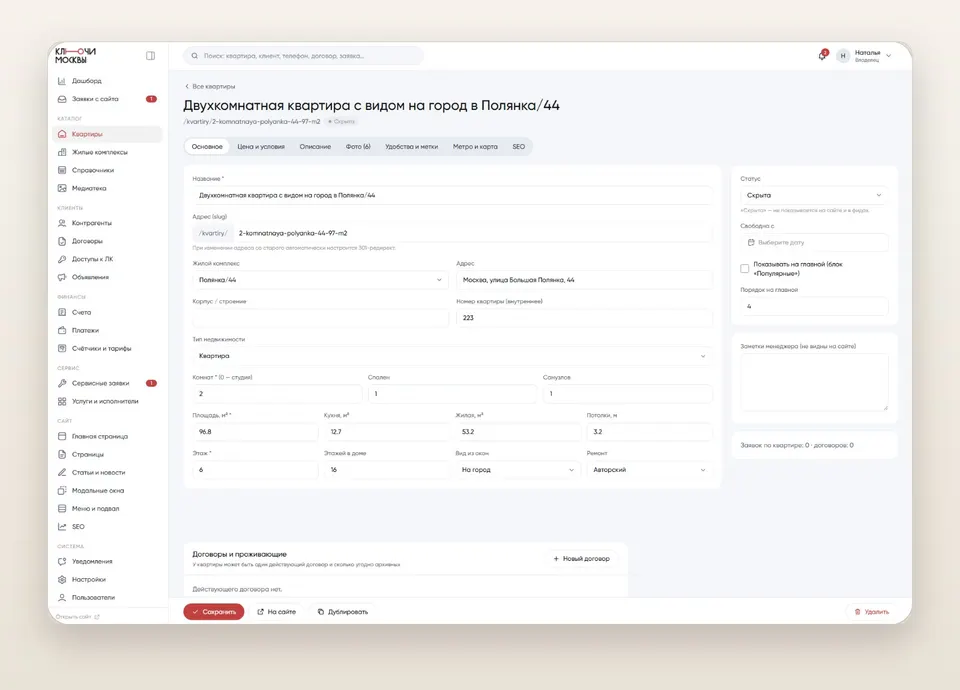Open the notifications bell
The height and width of the screenshot is (690, 960).
pyautogui.click(x=822, y=56)
